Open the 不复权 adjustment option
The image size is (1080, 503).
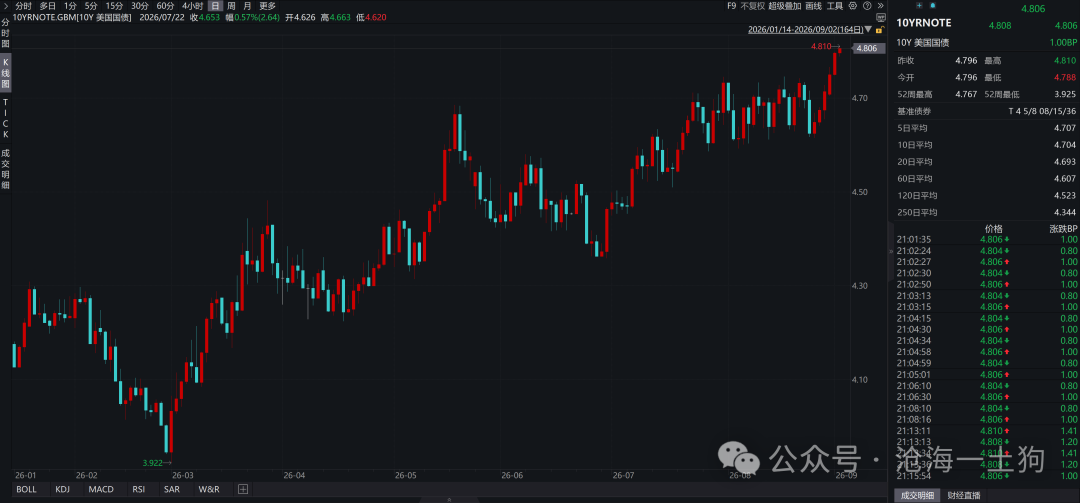753,6
